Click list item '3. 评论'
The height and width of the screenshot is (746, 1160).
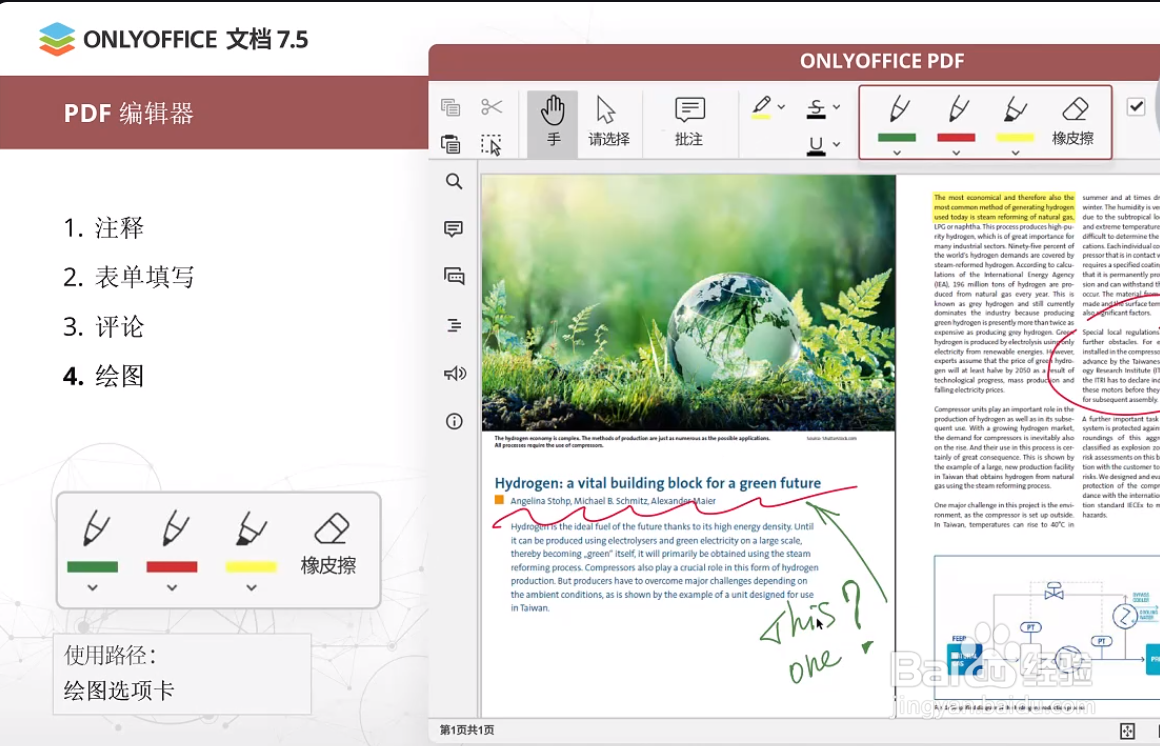104,326
